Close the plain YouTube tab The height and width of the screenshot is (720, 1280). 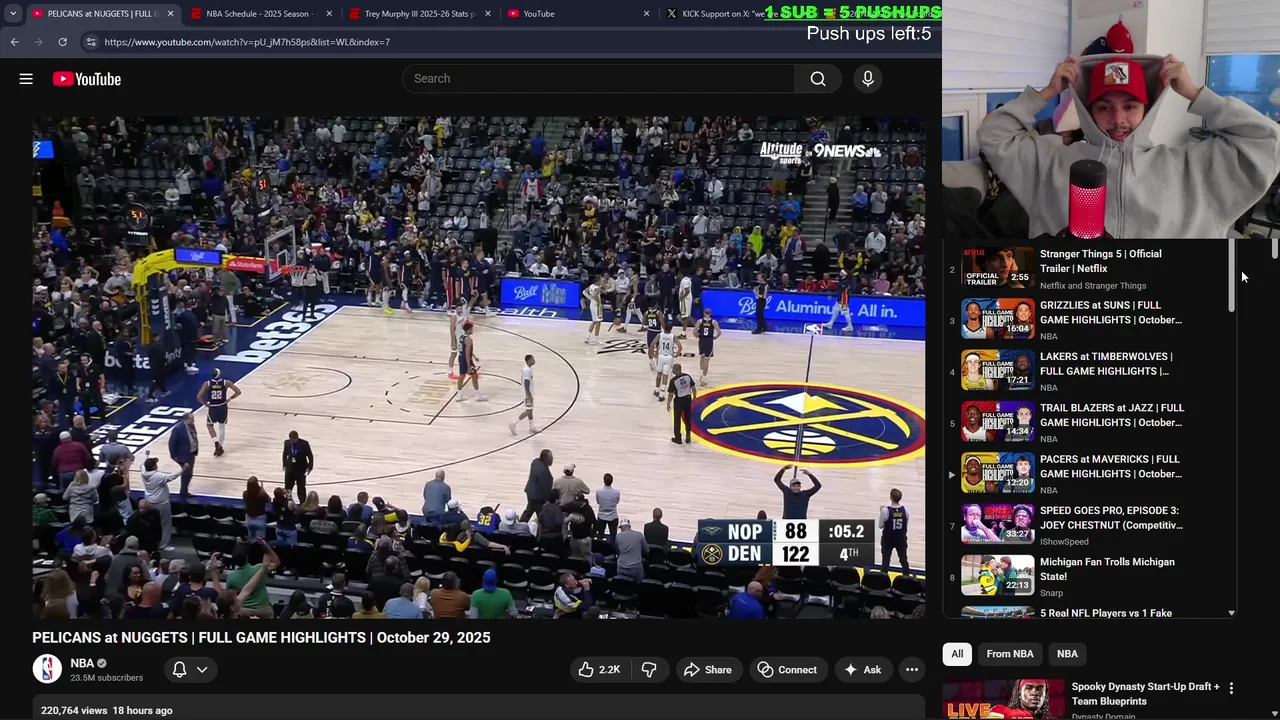[x=646, y=14]
